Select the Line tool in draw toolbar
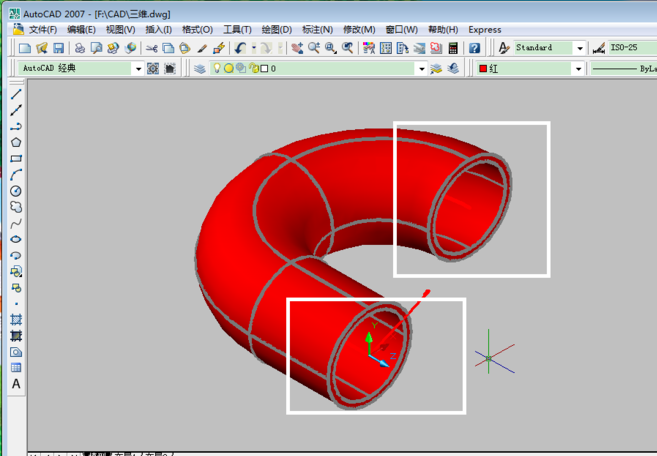Screen dimensions: 657x456 (16, 95)
